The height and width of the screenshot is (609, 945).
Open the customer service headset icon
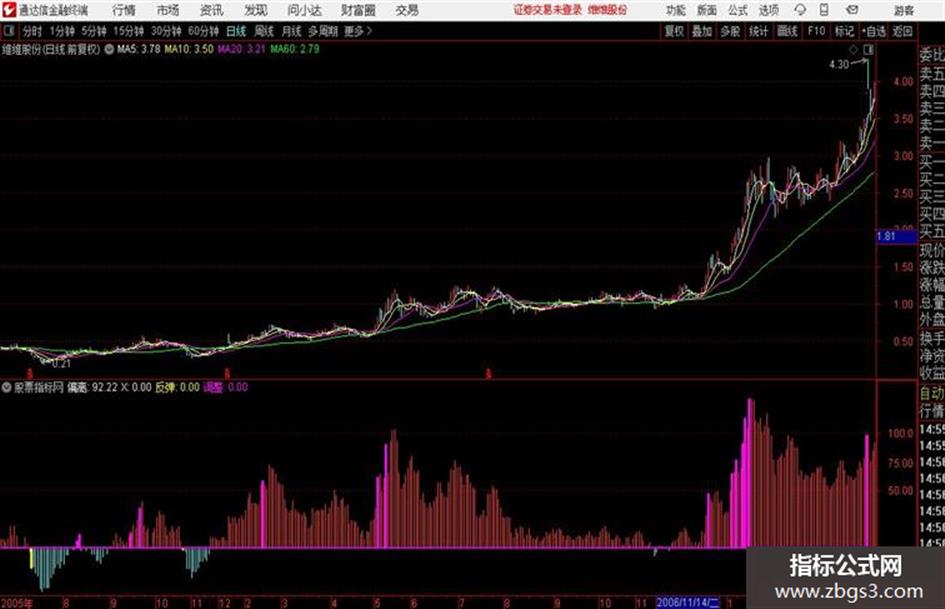[800, 10]
